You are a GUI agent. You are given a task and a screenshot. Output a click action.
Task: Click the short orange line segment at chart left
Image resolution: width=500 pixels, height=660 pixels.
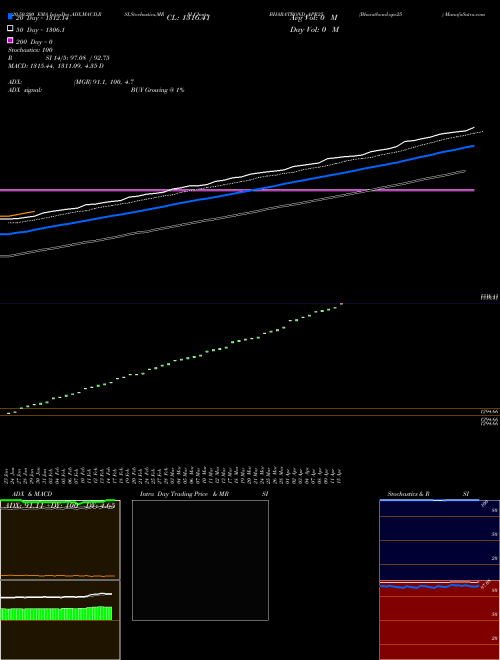click(x=17, y=214)
